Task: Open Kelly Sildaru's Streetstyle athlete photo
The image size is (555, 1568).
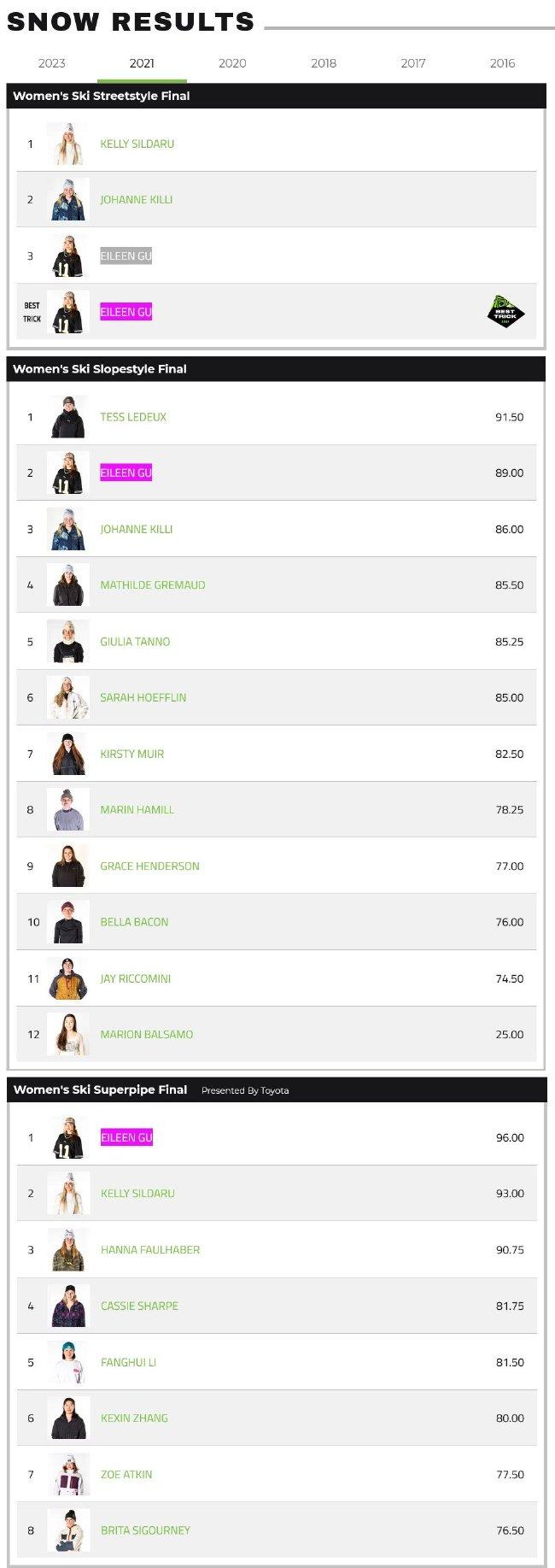Action: (67, 144)
